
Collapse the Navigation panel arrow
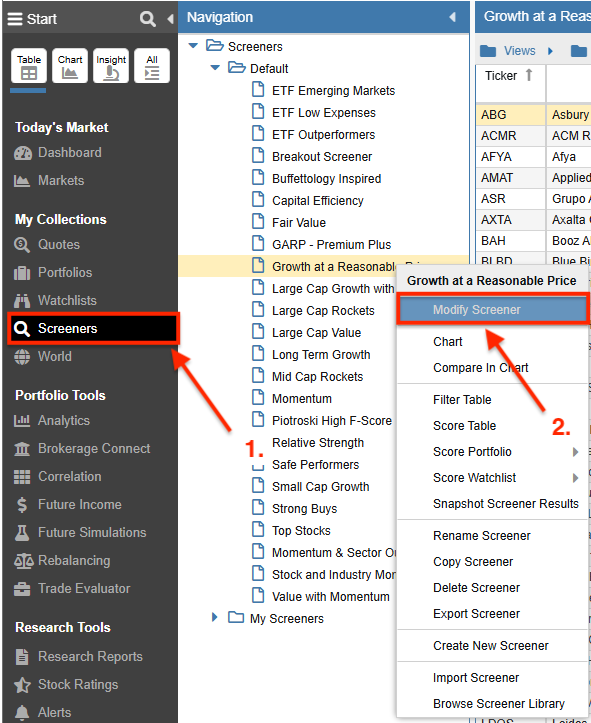coord(452,17)
